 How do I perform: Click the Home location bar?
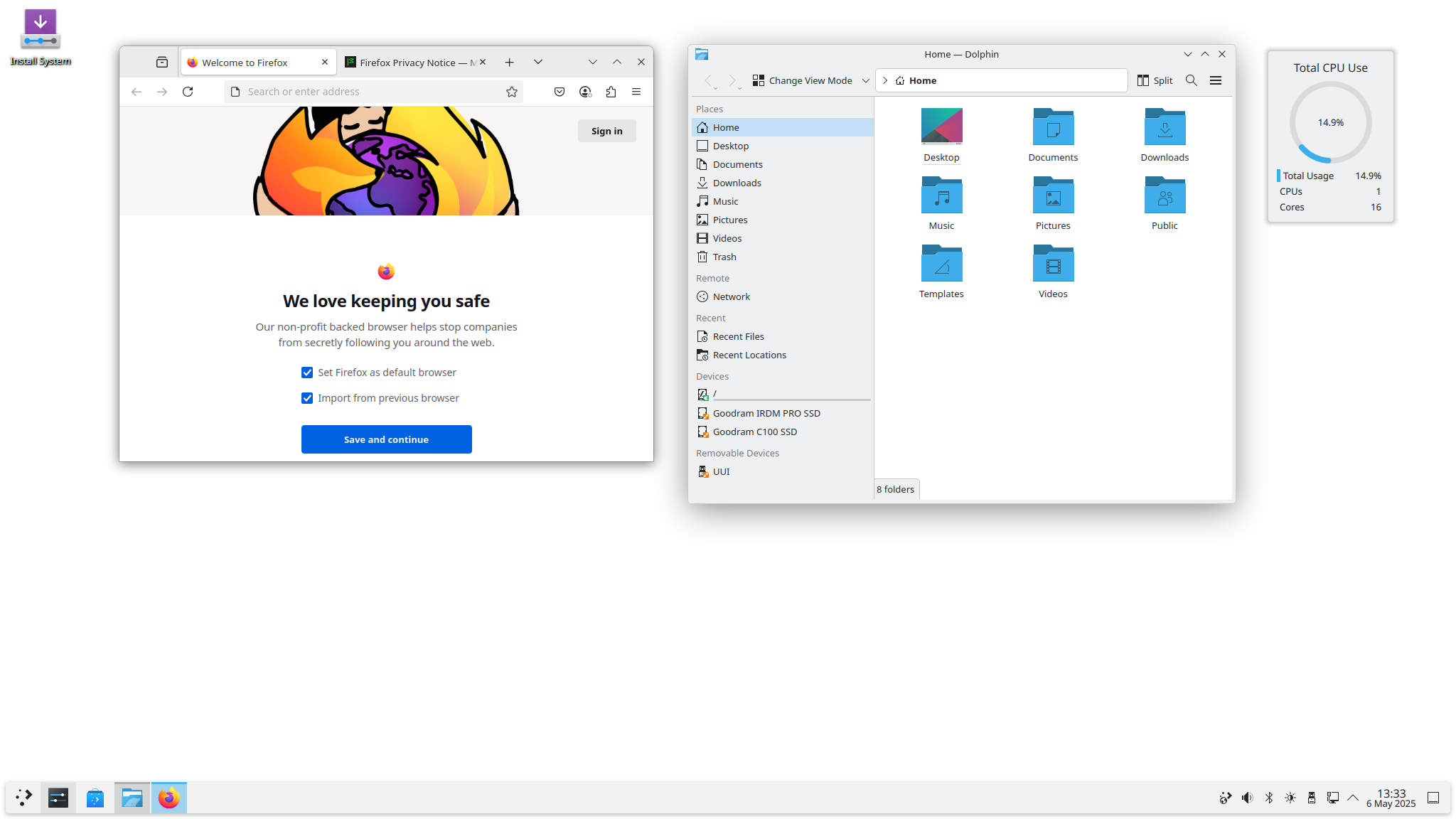click(1001, 80)
